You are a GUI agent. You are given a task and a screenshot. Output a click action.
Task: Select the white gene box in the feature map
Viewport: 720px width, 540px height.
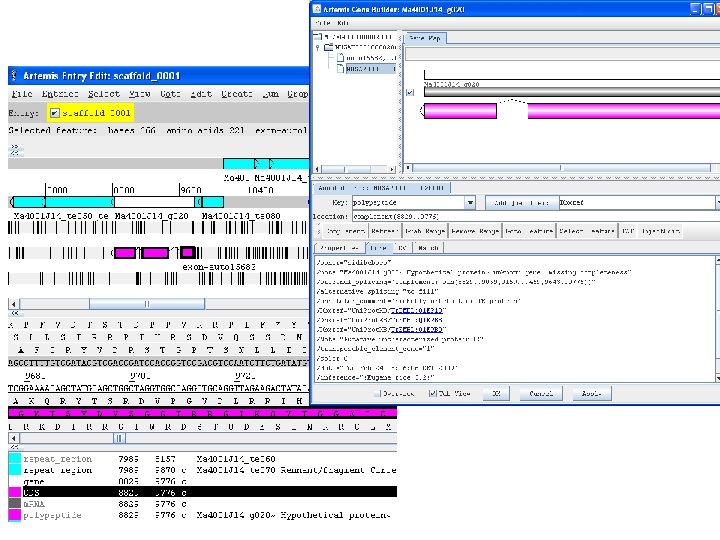154,202
